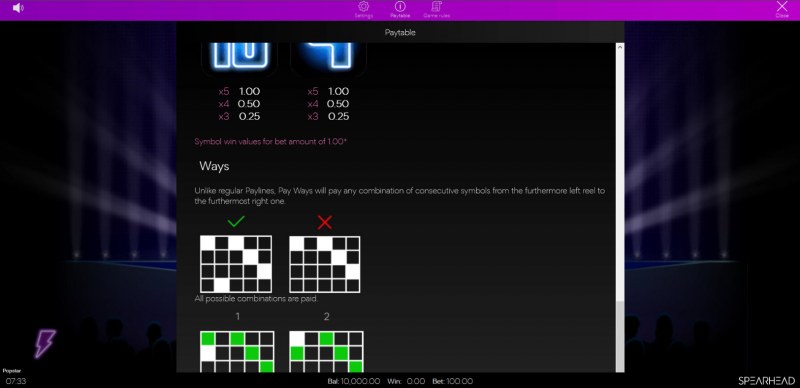Click the scrollbar up arrow in paytable
This screenshot has width=800, height=388.
620,47
